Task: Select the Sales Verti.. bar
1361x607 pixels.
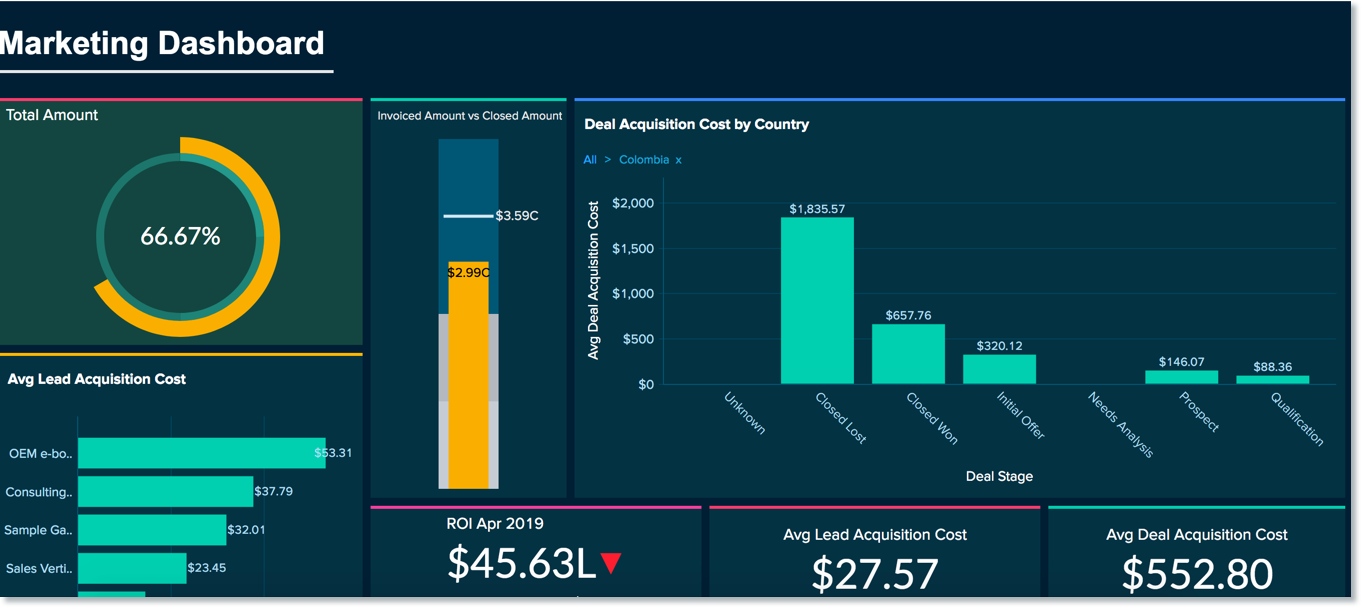Action: 132,568
